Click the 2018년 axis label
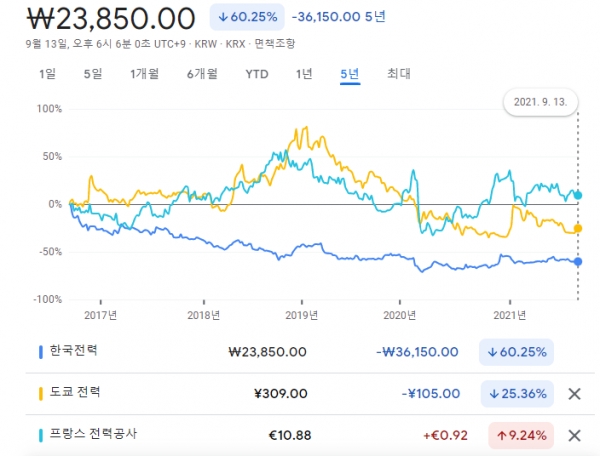Viewport: 600px width, 456px height. tap(203, 315)
